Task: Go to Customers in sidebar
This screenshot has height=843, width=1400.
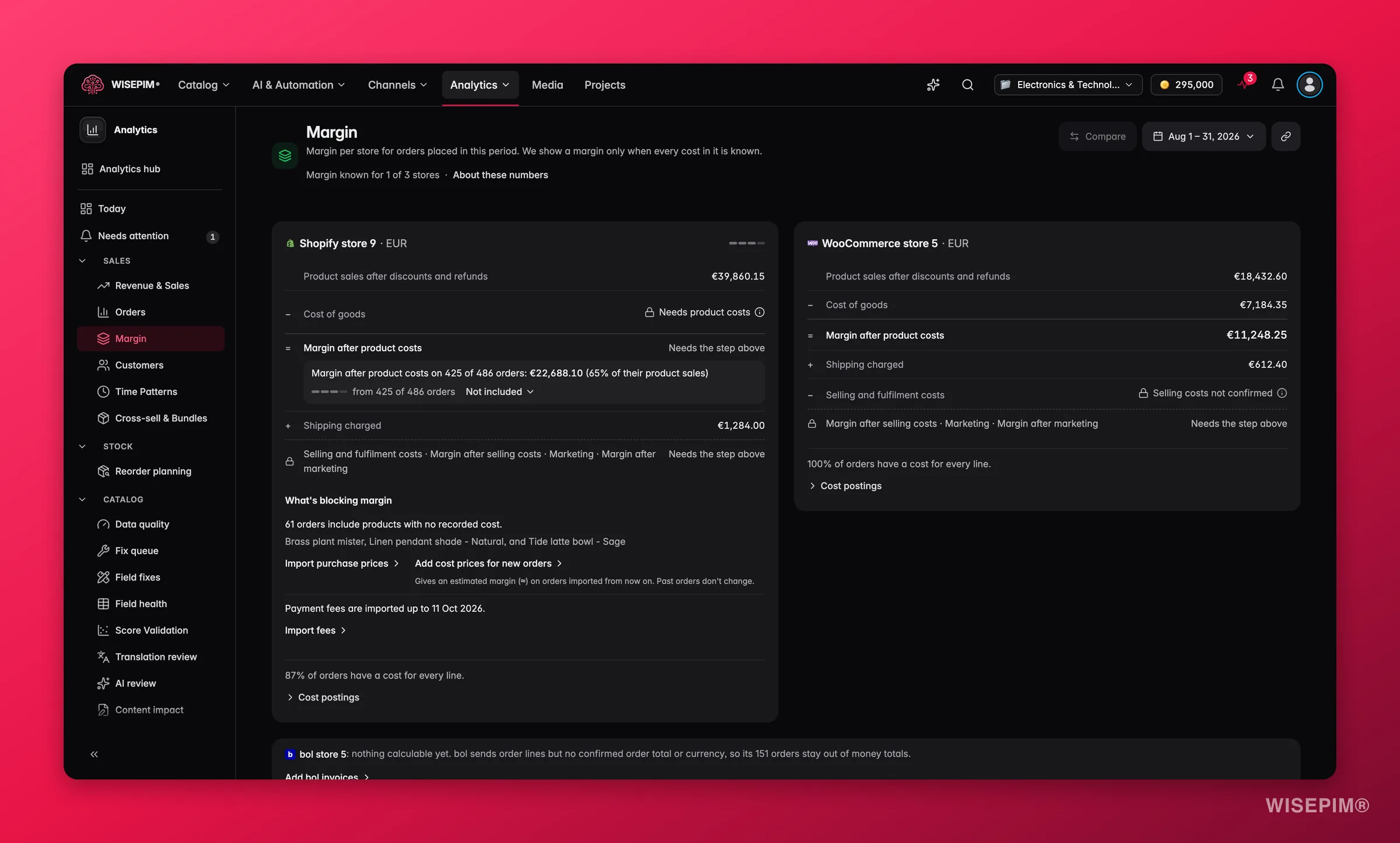Action: 150,365
